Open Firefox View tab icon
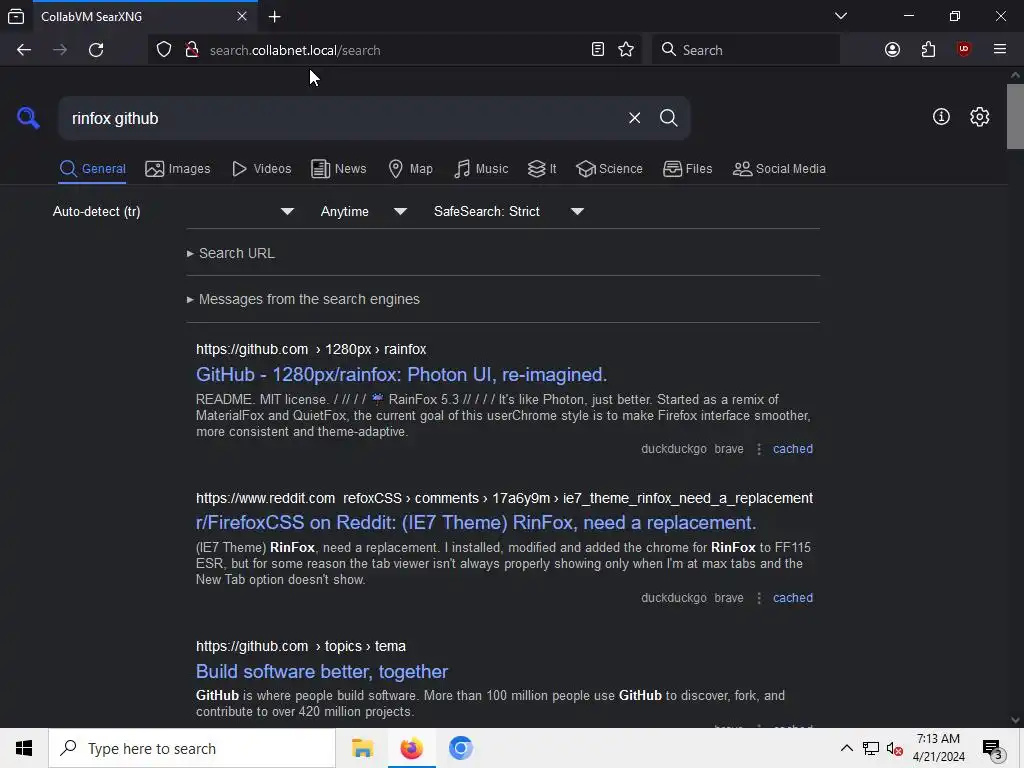This screenshot has height=768, width=1024. point(16,17)
